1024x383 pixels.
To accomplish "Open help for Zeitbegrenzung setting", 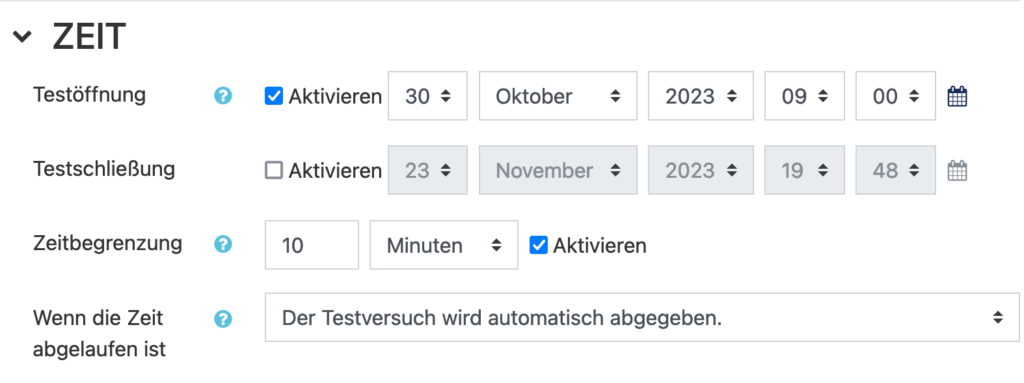I will [223, 245].
